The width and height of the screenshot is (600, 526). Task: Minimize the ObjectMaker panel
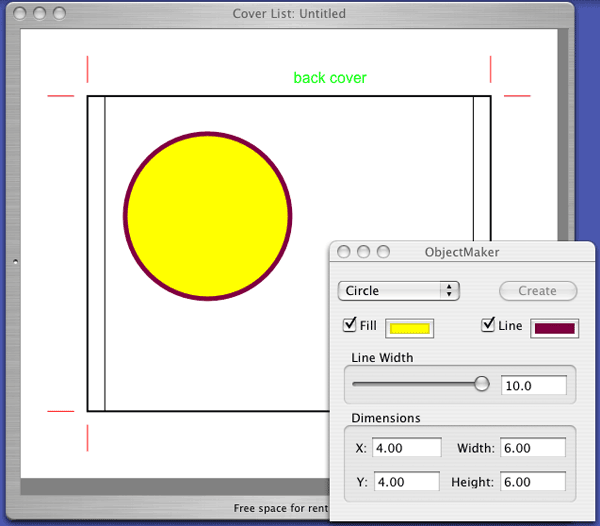click(x=363, y=253)
